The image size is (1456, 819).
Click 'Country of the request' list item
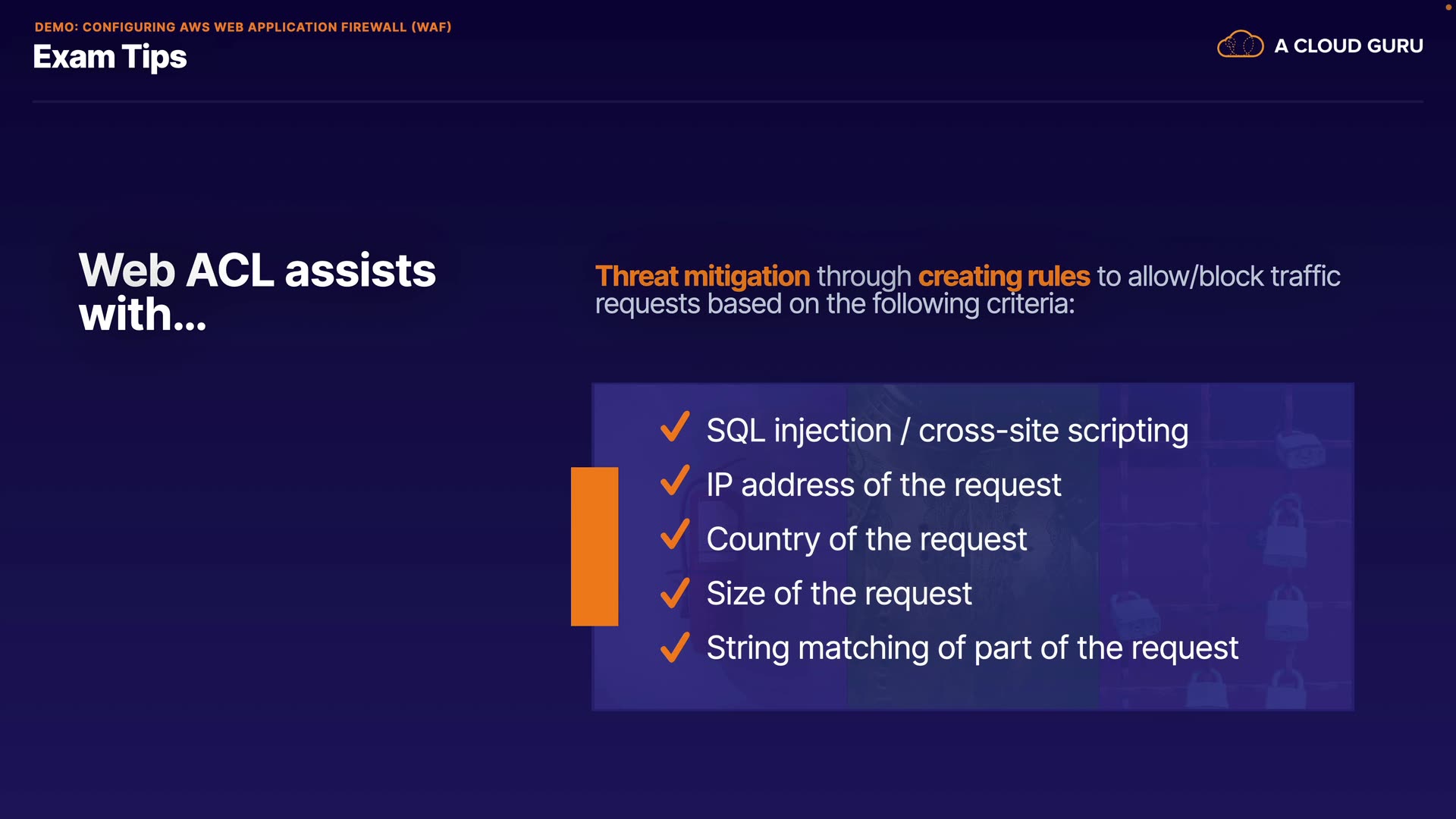(866, 539)
